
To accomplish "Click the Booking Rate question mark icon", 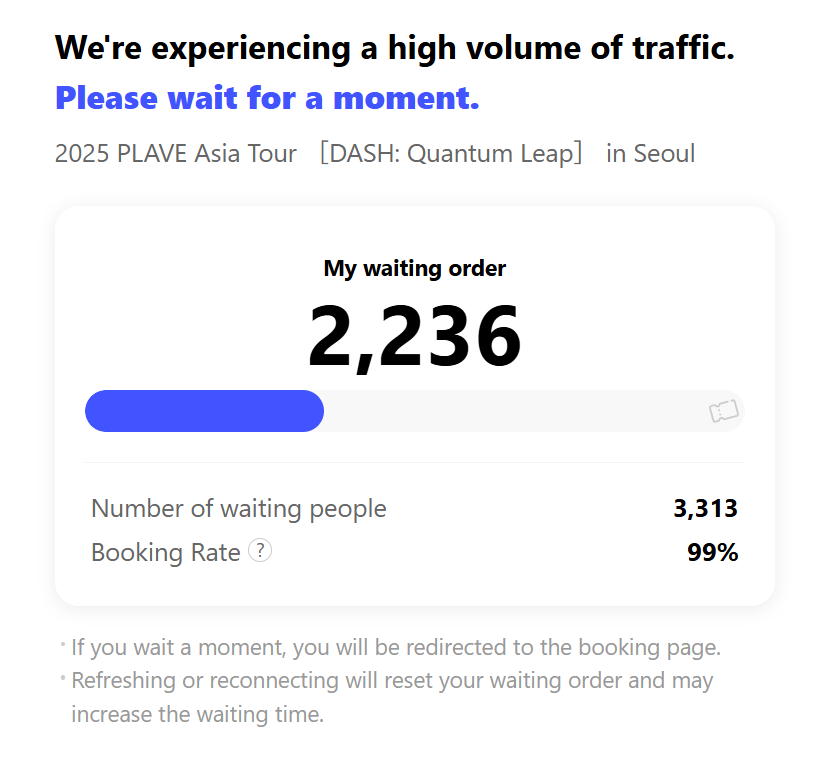I will (x=260, y=551).
